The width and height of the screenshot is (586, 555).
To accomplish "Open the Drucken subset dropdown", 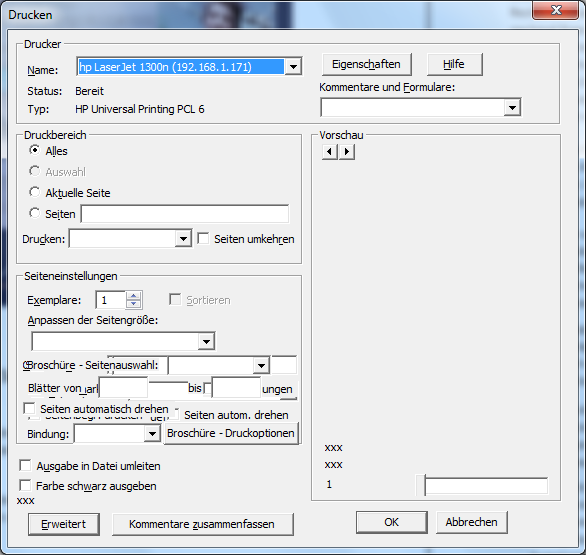I will click(183, 238).
